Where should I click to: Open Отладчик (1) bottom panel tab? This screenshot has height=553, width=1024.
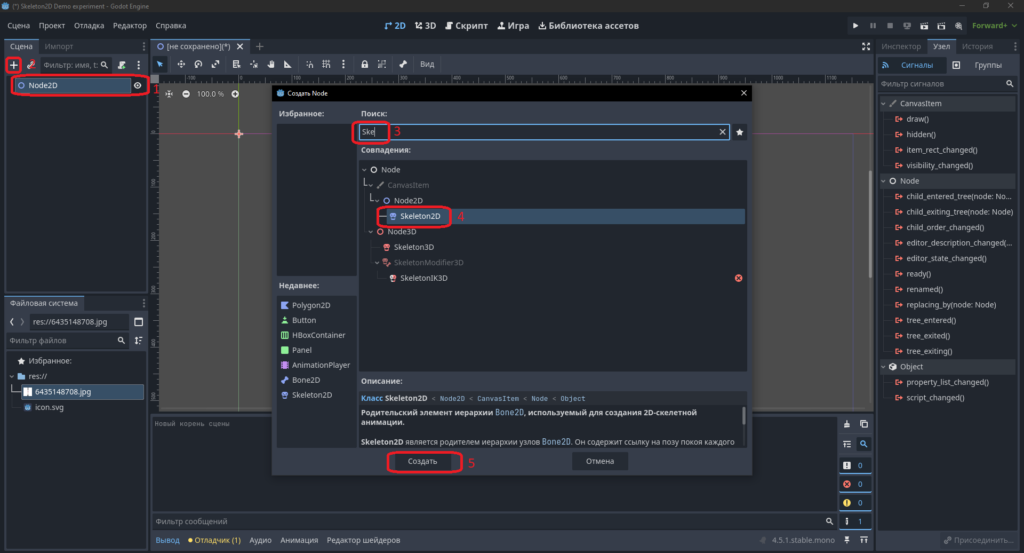click(214, 540)
